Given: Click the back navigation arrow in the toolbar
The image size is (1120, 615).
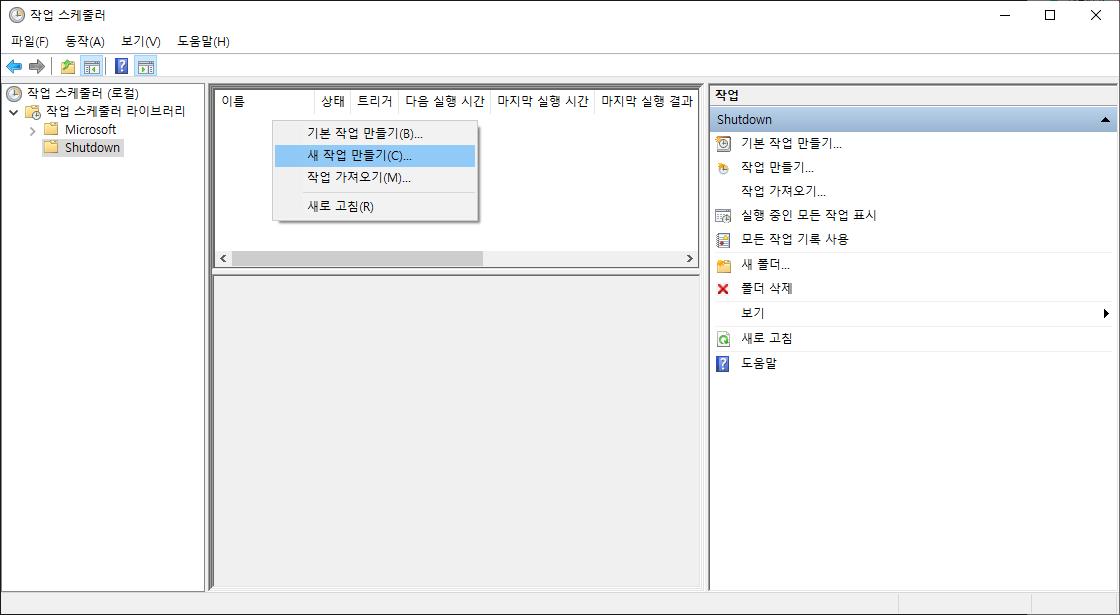Looking at the screenshot, I should click(x=13, y=67).
